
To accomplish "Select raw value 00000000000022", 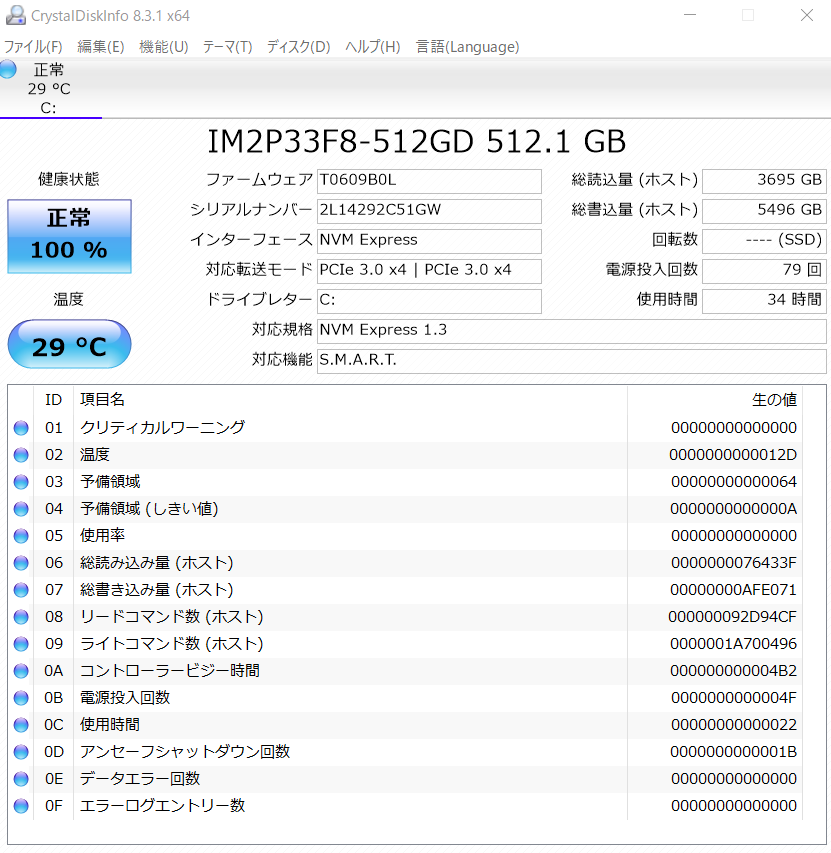I will click(x=734, y=725).
